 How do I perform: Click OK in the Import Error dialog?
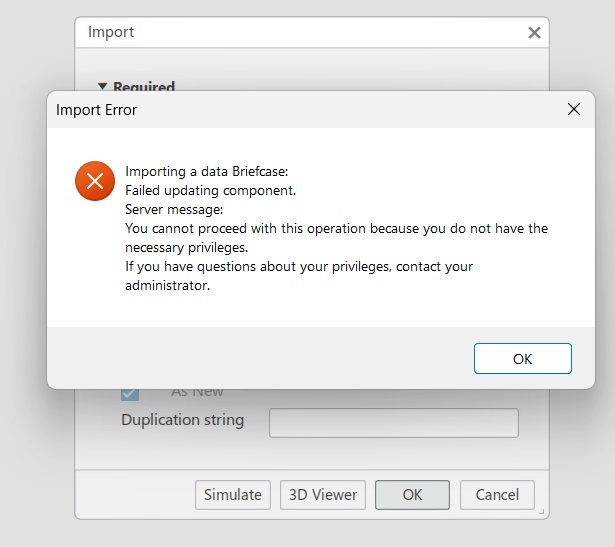click(x=522, y=359)
